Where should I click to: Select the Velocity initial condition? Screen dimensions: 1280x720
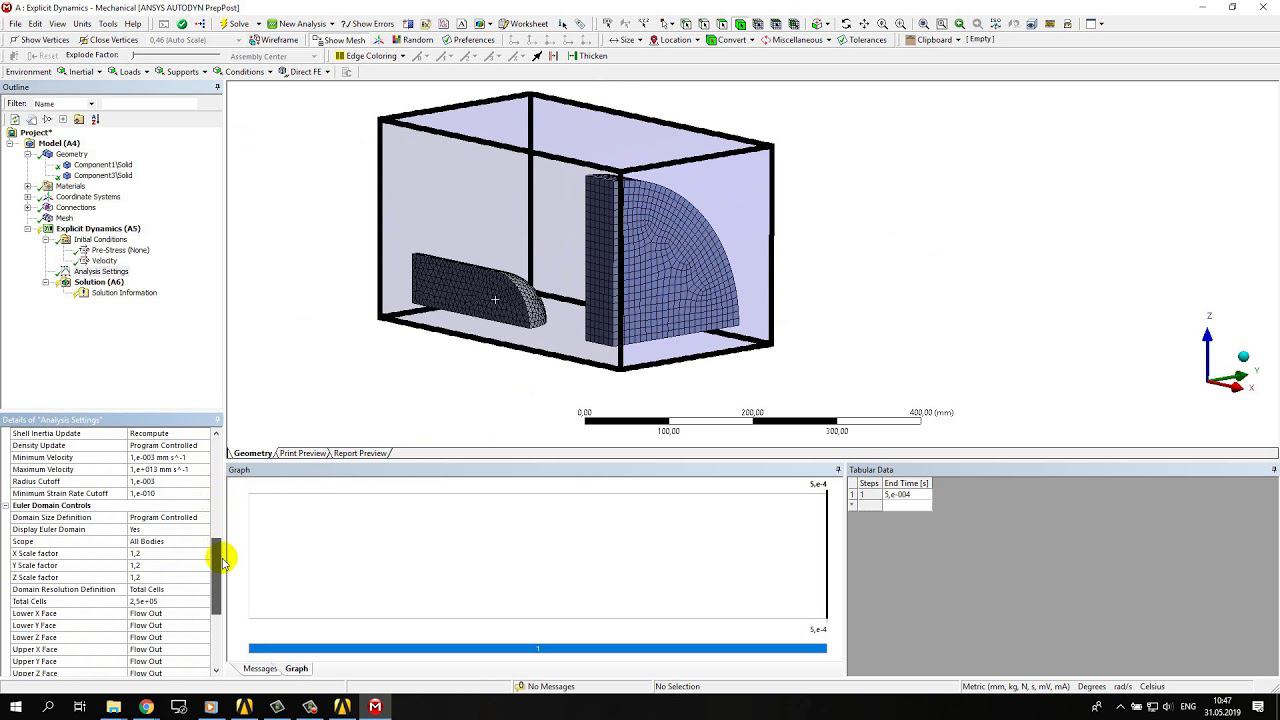(x=104, y=261)
